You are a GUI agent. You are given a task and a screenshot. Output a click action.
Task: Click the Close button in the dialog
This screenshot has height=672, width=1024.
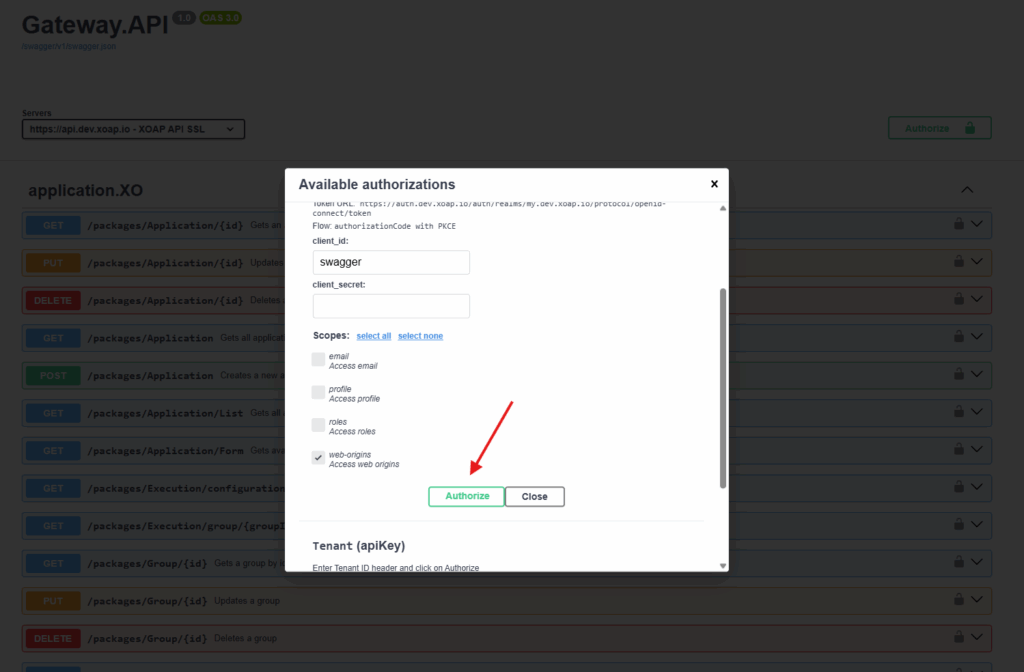pyautogui.click(x=534, y=496)
